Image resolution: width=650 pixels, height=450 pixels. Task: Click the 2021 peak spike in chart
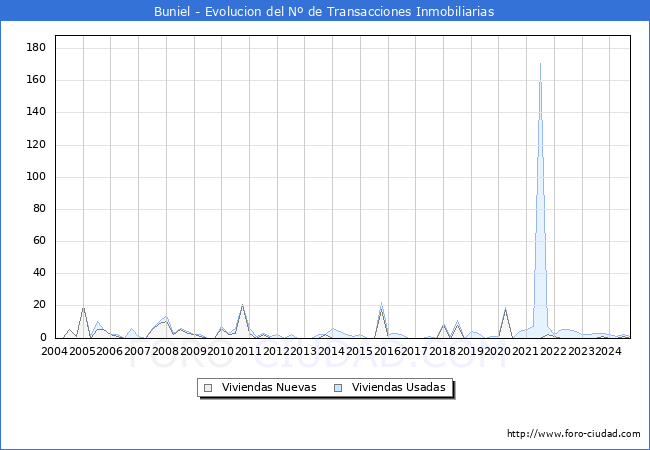[540, 199]
